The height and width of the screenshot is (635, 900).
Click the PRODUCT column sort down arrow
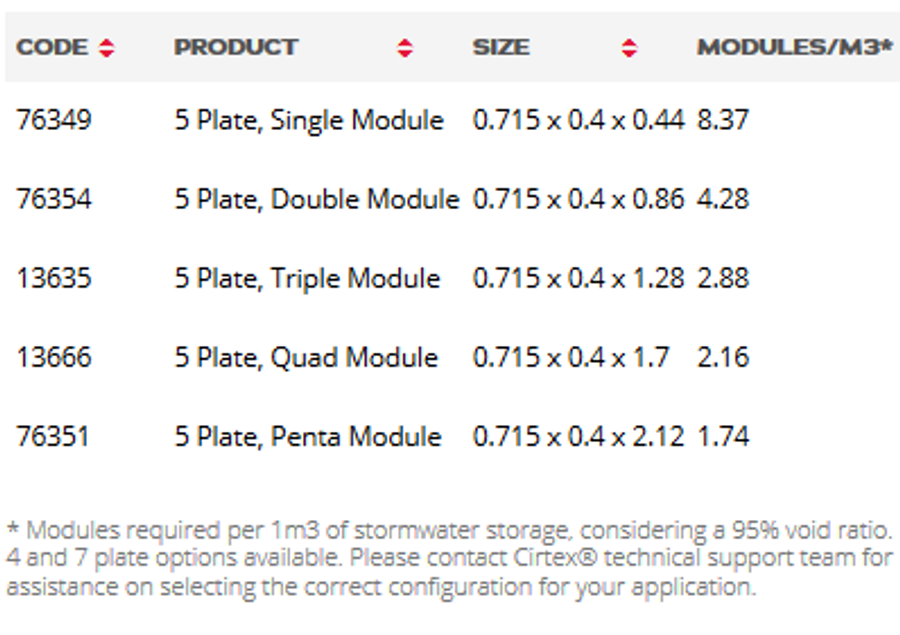tap(405, 54)
